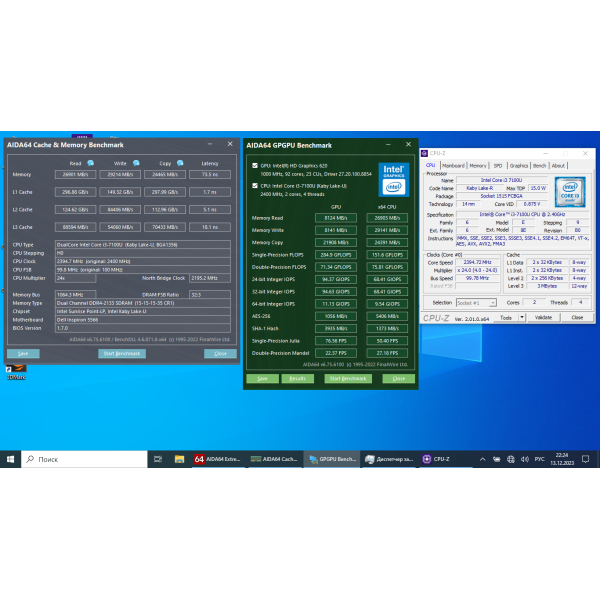Image resolution: width=600 pixels, height=600 pixels.
Task: Switch to the Mainboard tab in CPU-Z
Action: (453, 166)
